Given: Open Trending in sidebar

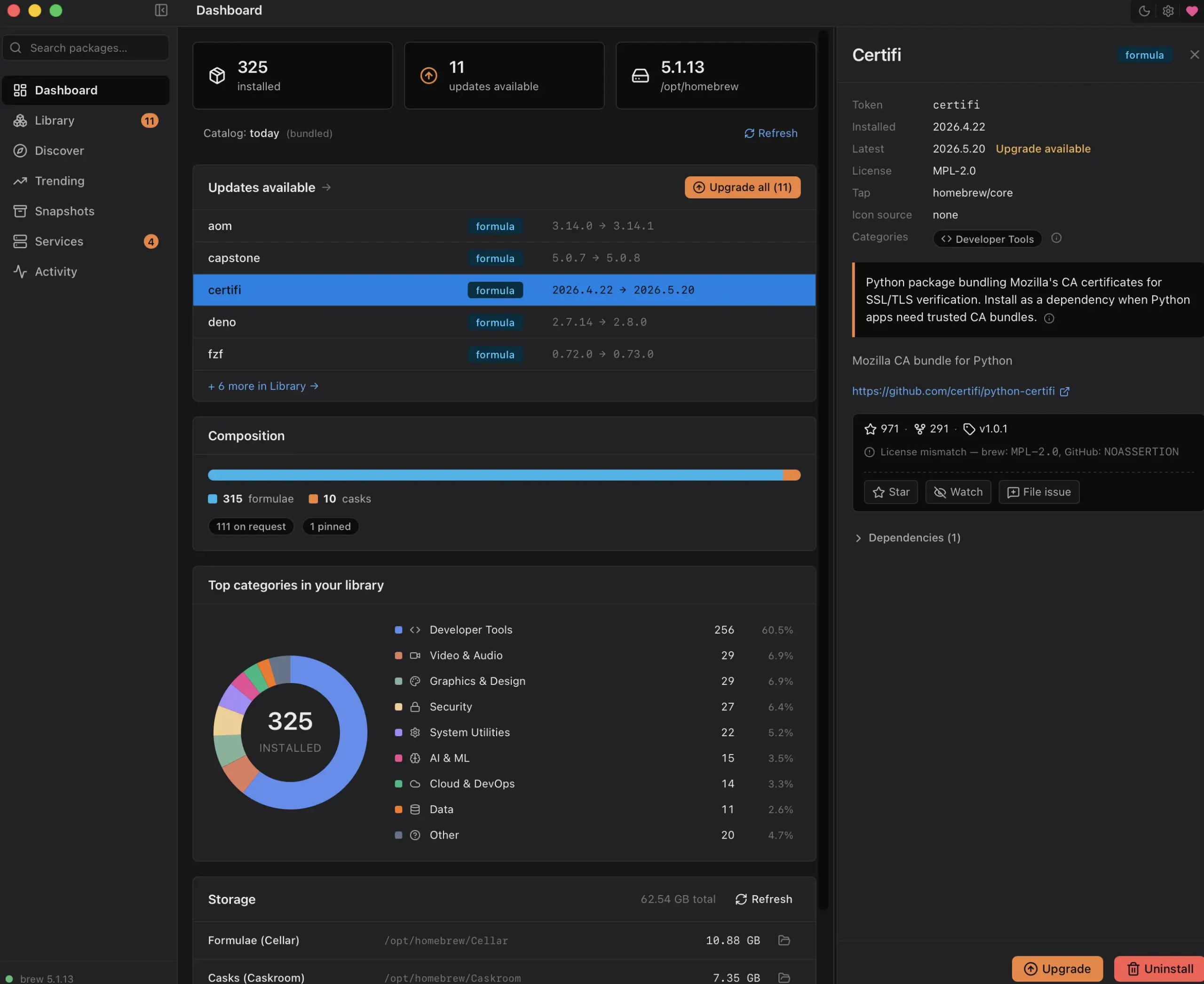Looking at the screenshot, I should (x=86, y=181).
